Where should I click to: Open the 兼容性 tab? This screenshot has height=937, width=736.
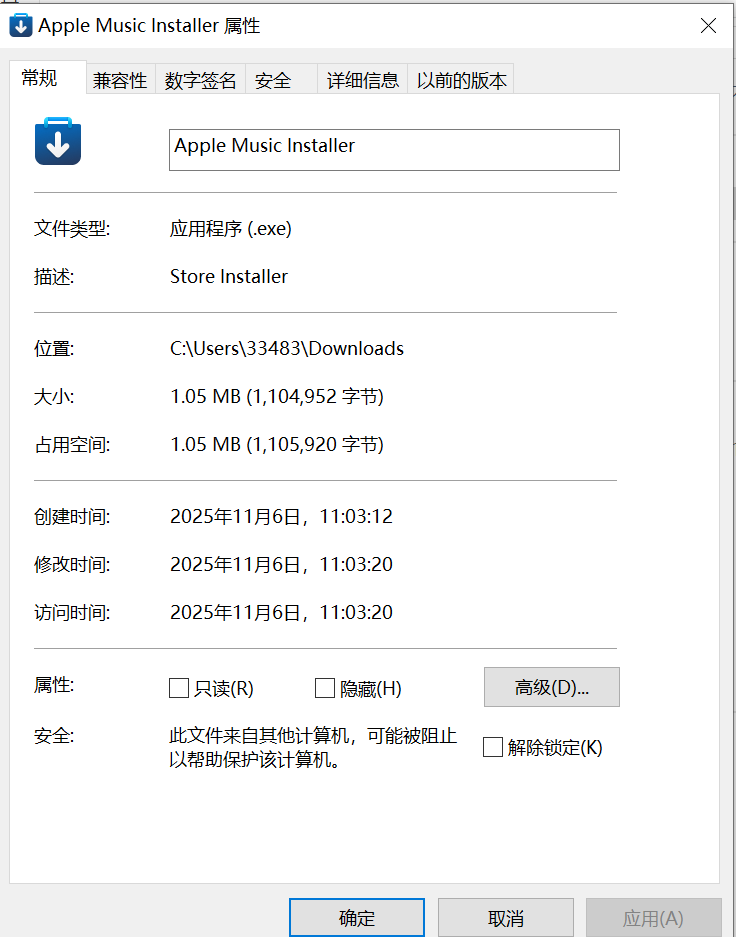pos(120,81)
